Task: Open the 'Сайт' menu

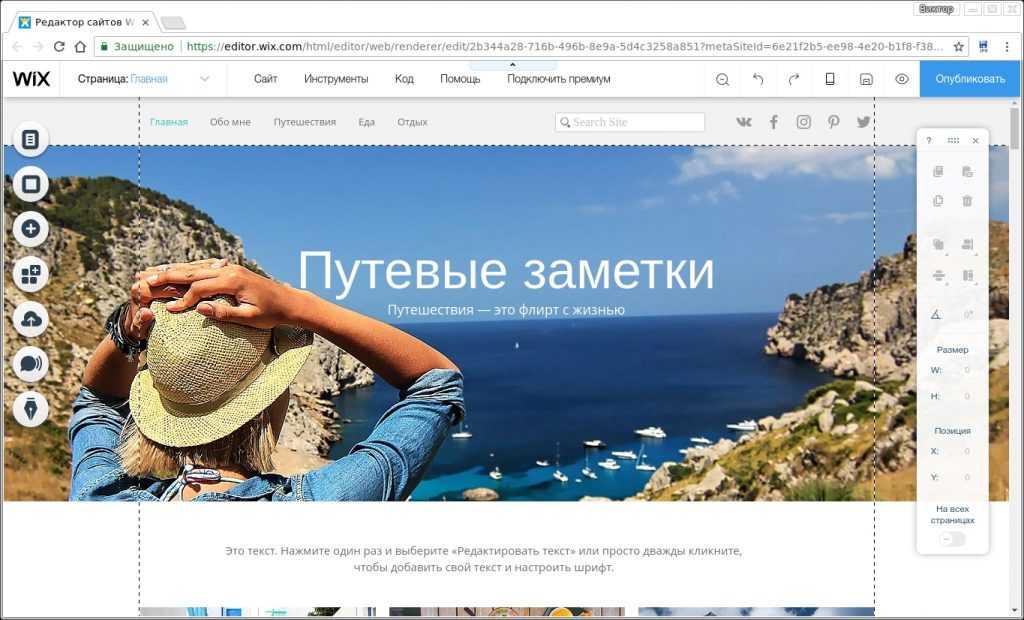Action: tap(265, 79)
